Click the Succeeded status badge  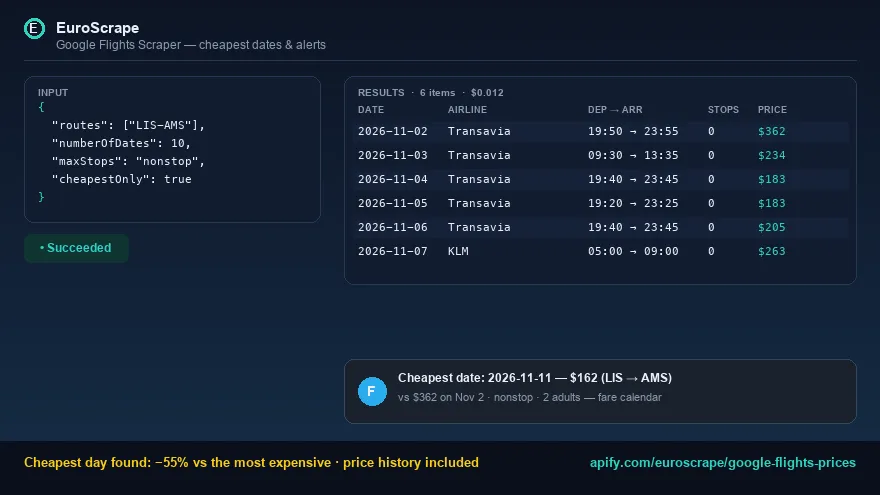point(76,248)
